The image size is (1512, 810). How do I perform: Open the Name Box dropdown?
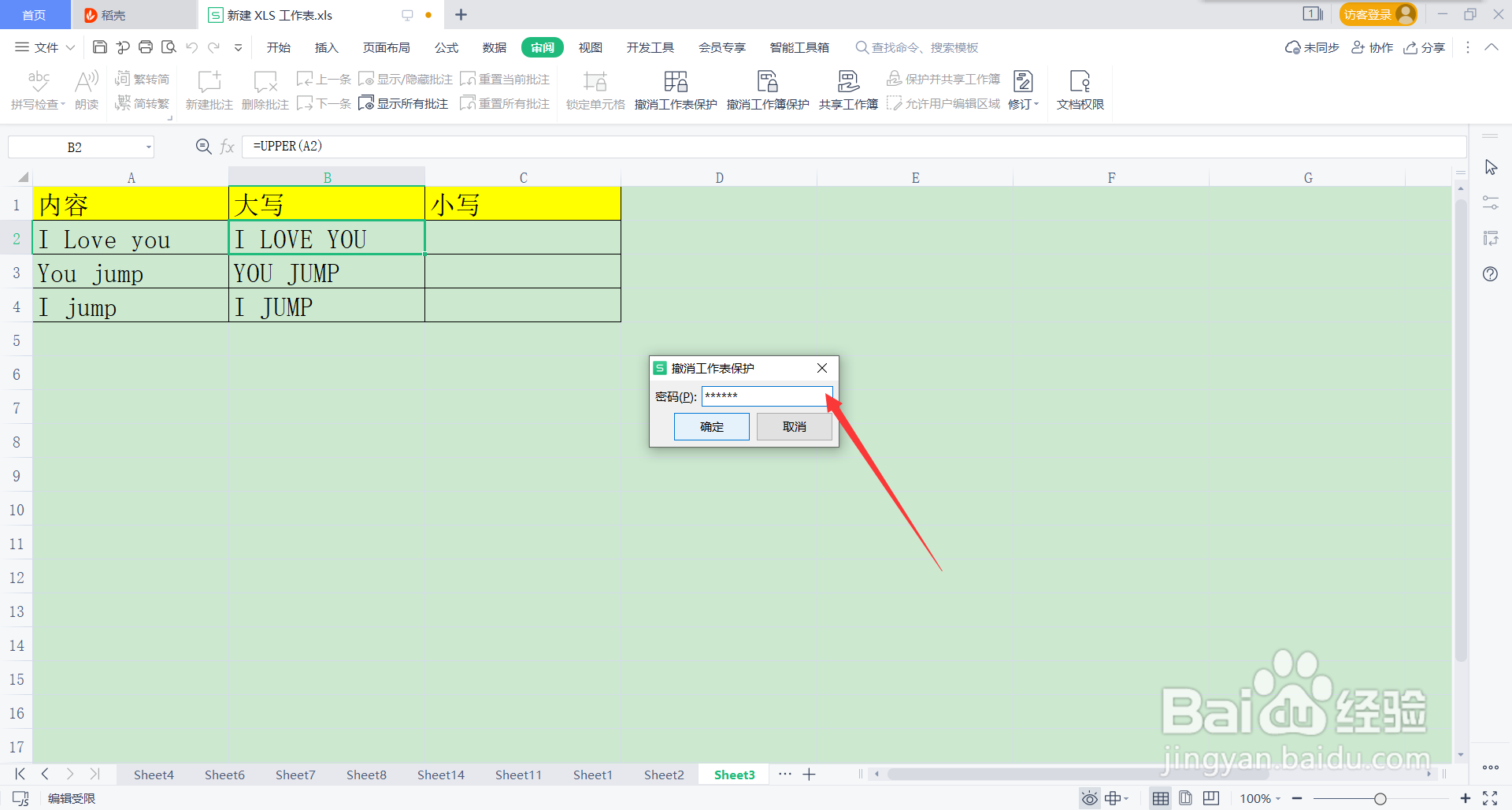(147, 147)
